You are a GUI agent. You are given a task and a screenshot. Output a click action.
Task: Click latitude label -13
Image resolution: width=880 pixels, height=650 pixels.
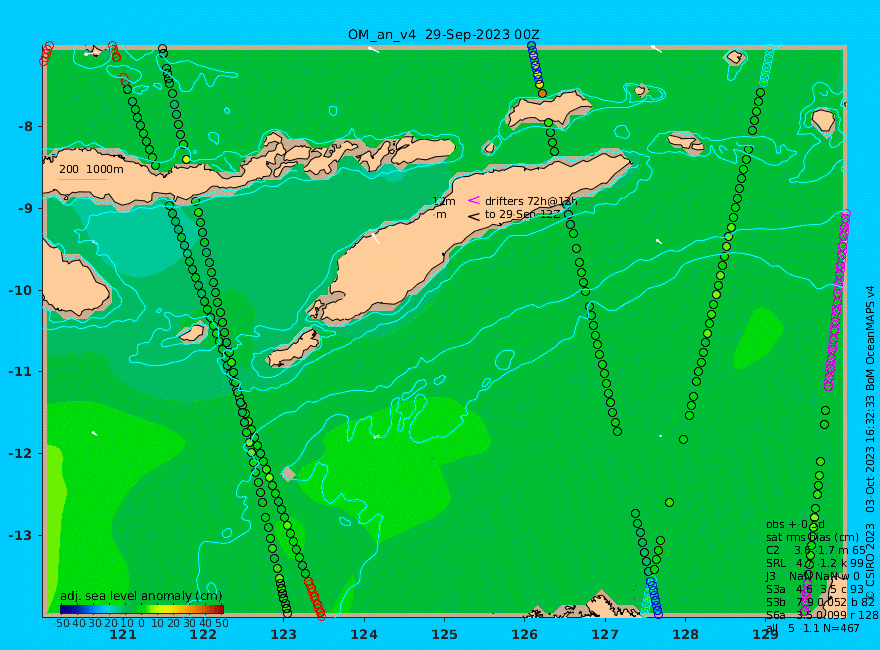pyautogui.click(x=21, y=535)
